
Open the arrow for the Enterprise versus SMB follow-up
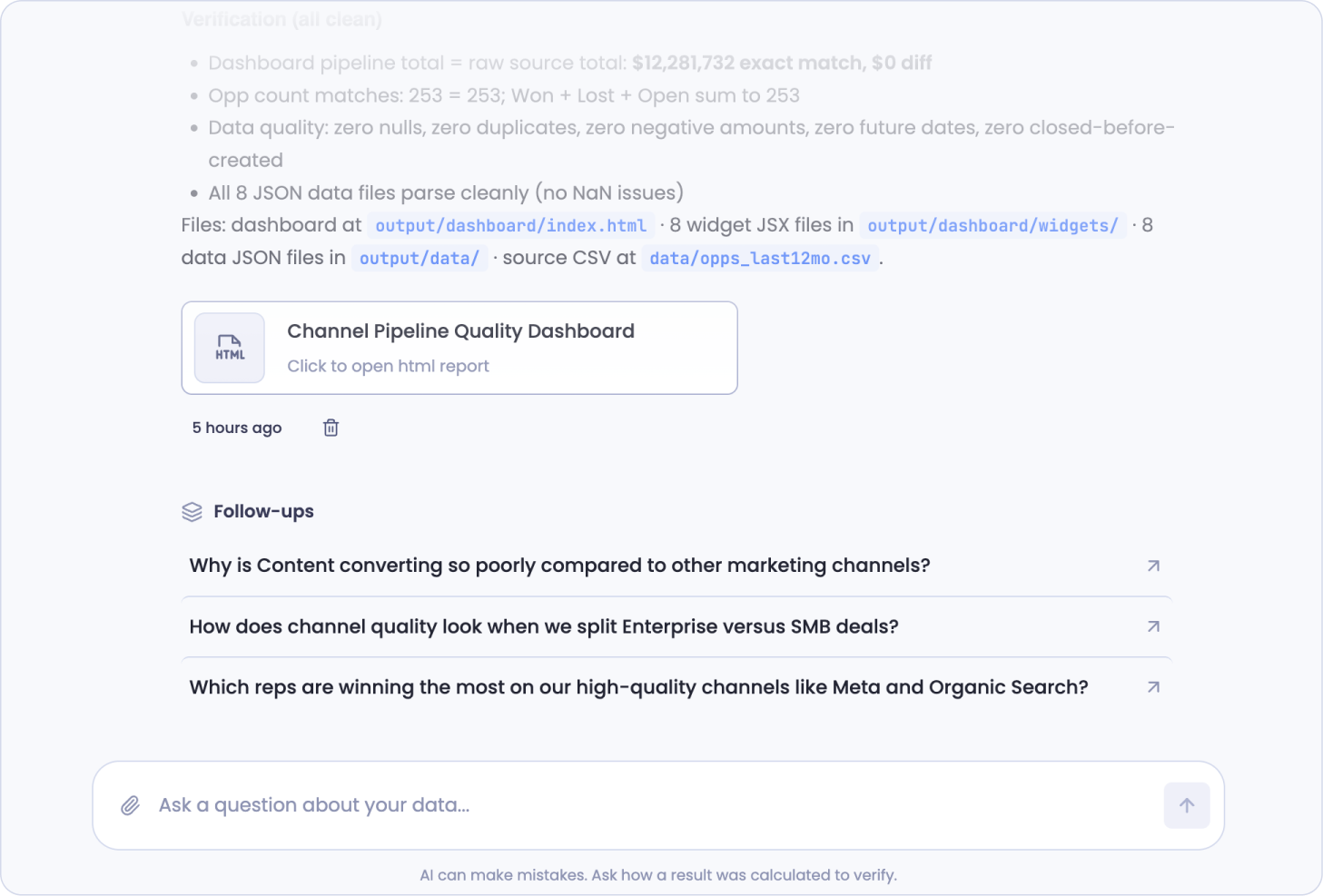coord(1153,626)
